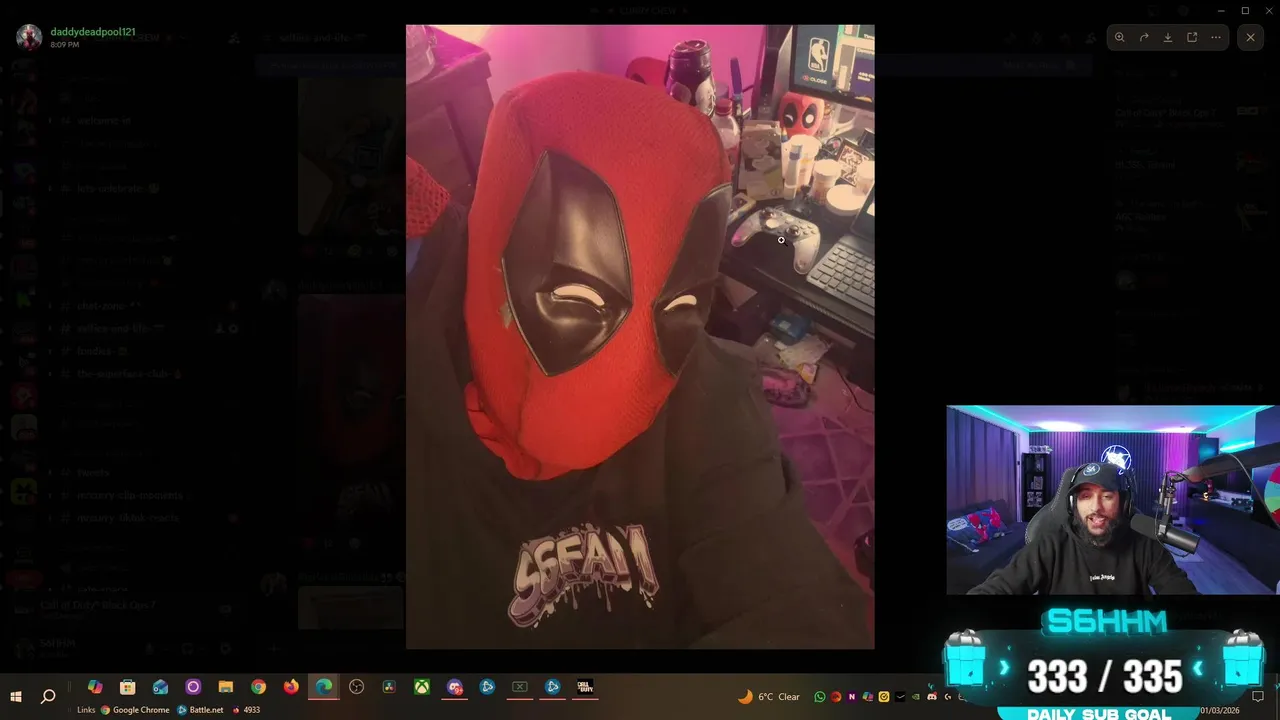Open the OneNote system tray icon
The height and width of the screenshot is (720, 1280).
click(852, 697)
